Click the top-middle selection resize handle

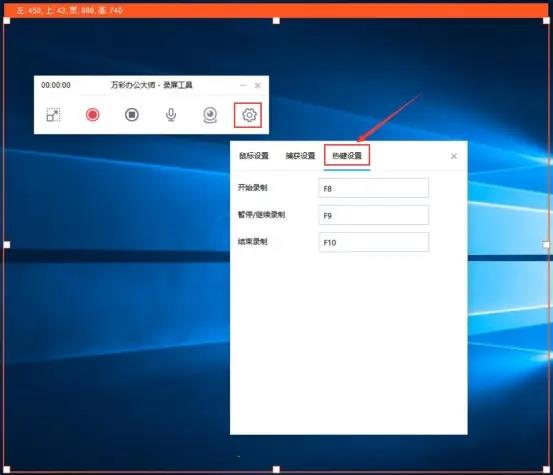click(x=276, y=21)
